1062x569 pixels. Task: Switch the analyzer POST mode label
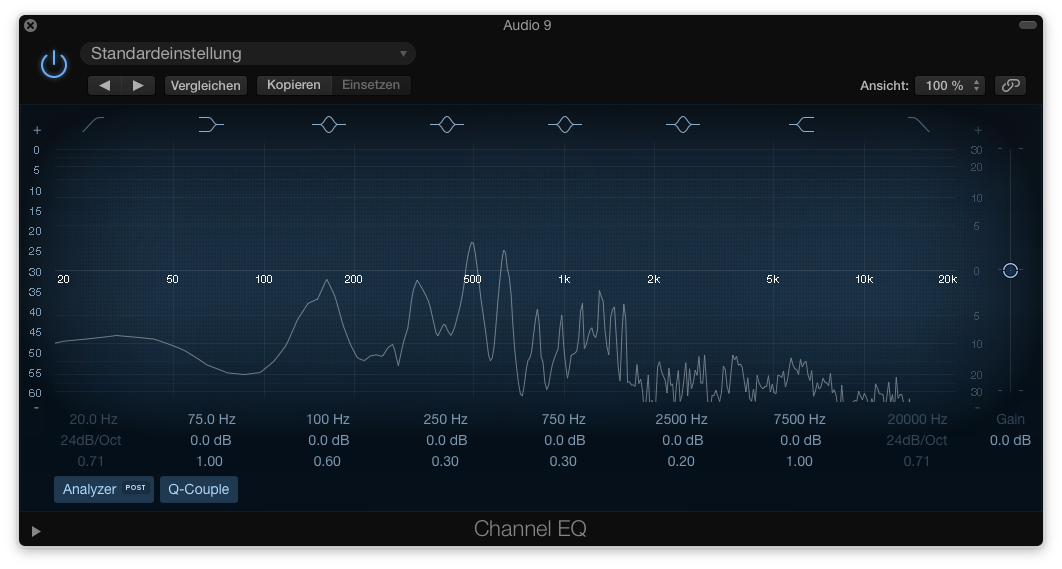point(135,488)
